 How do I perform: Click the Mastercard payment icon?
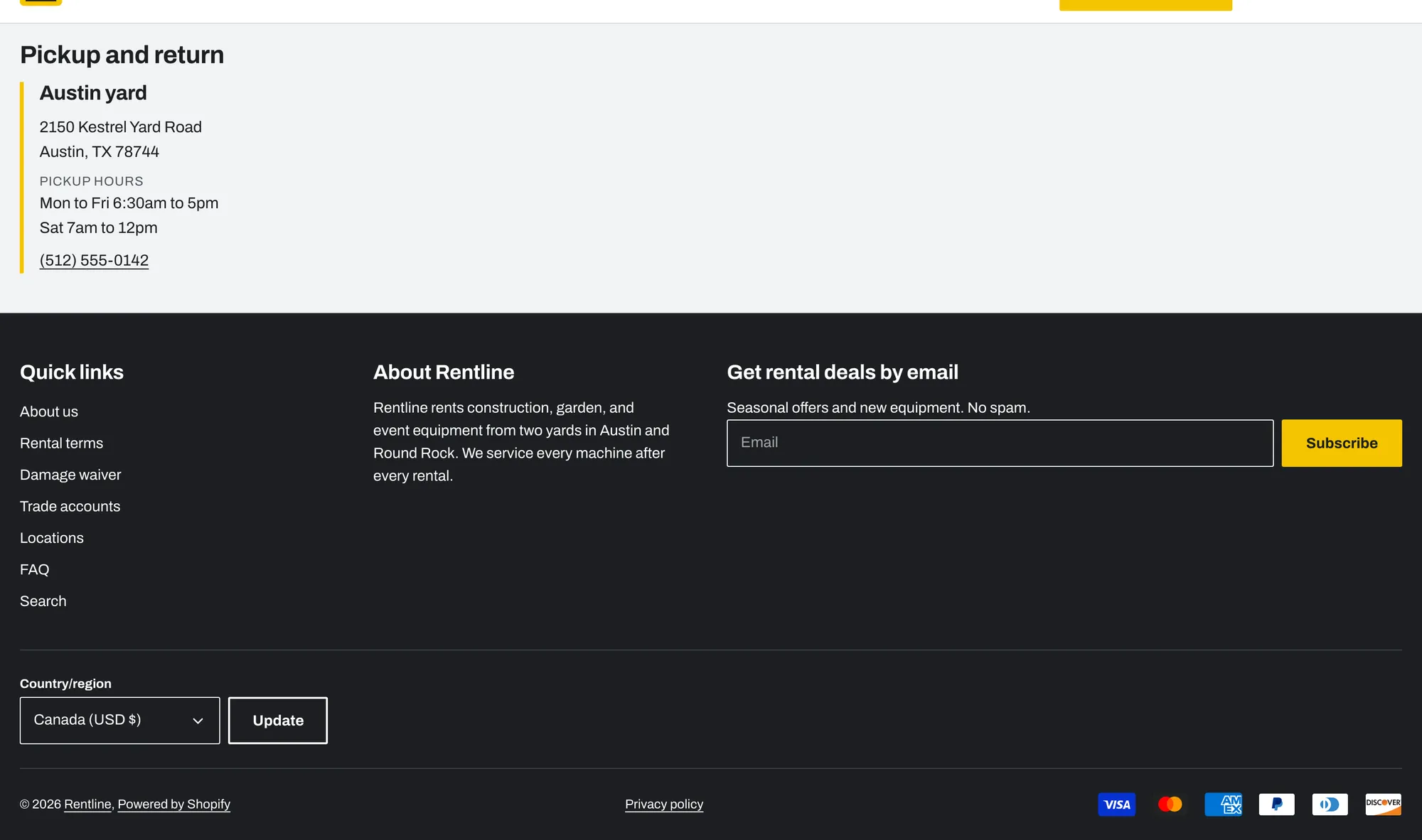(1170, 804)
